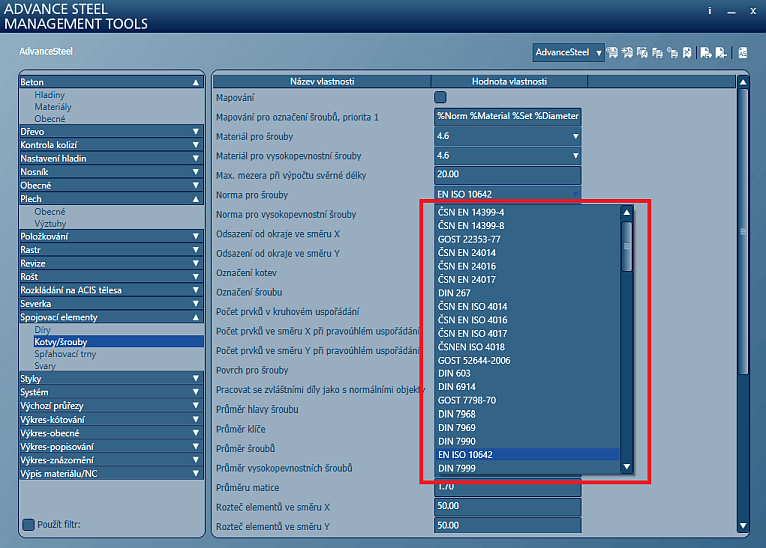Click the copy-database toolbar icon

pos(658,52)
